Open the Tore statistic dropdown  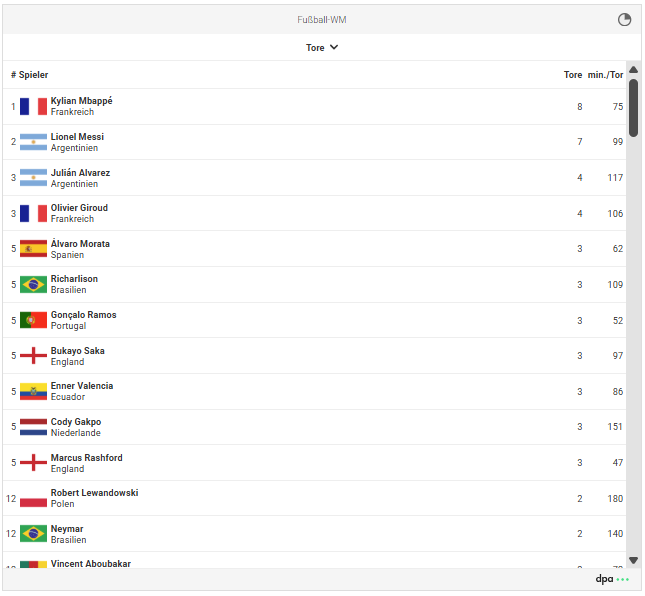click(x=322, y=48)
